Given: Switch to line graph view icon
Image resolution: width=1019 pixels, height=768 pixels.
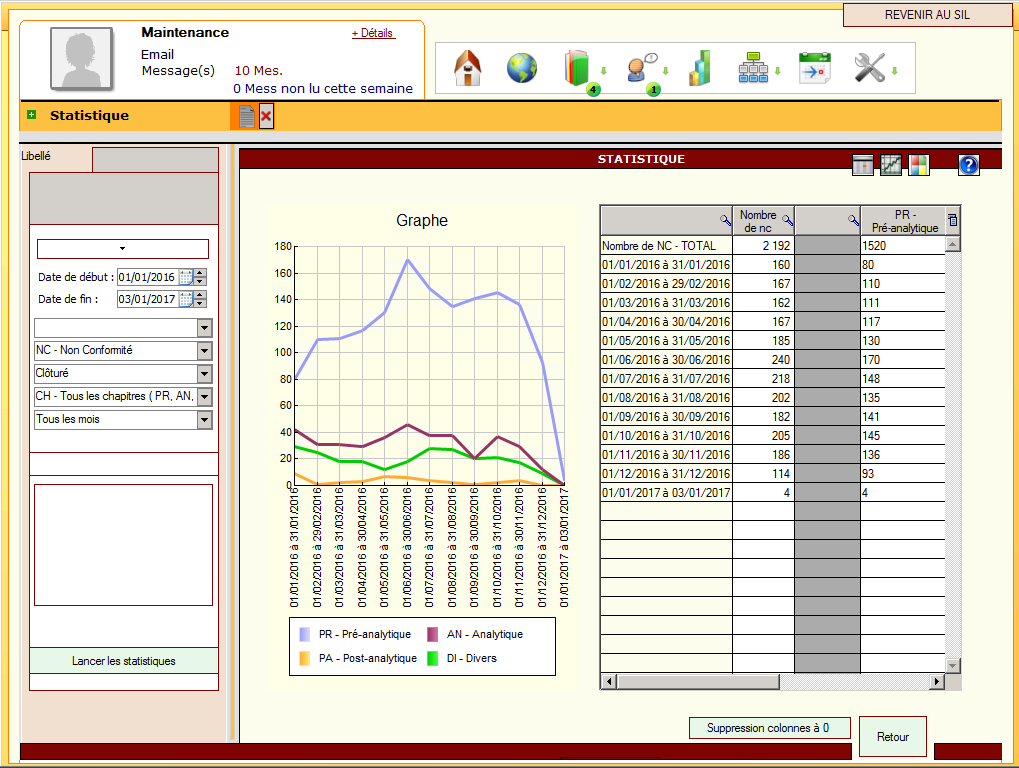Looking at the screenshot, I should coord(890,166).
